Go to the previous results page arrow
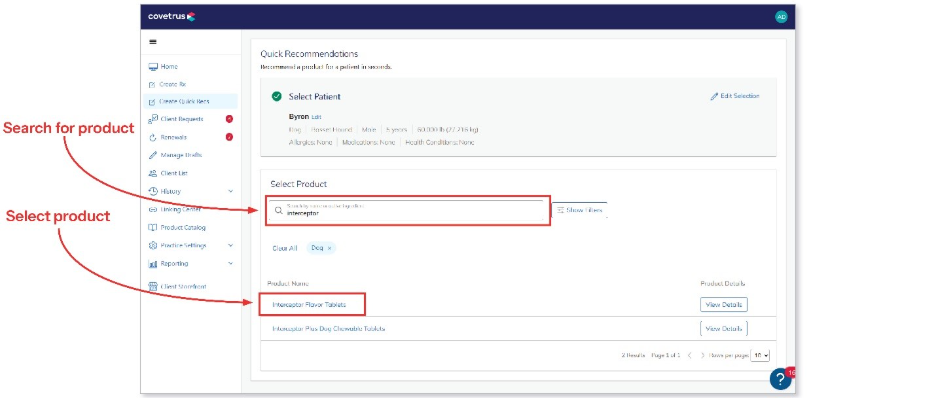The height and width of the screenshot is (399, 936). pyautogui.click(x=689, y=355)
